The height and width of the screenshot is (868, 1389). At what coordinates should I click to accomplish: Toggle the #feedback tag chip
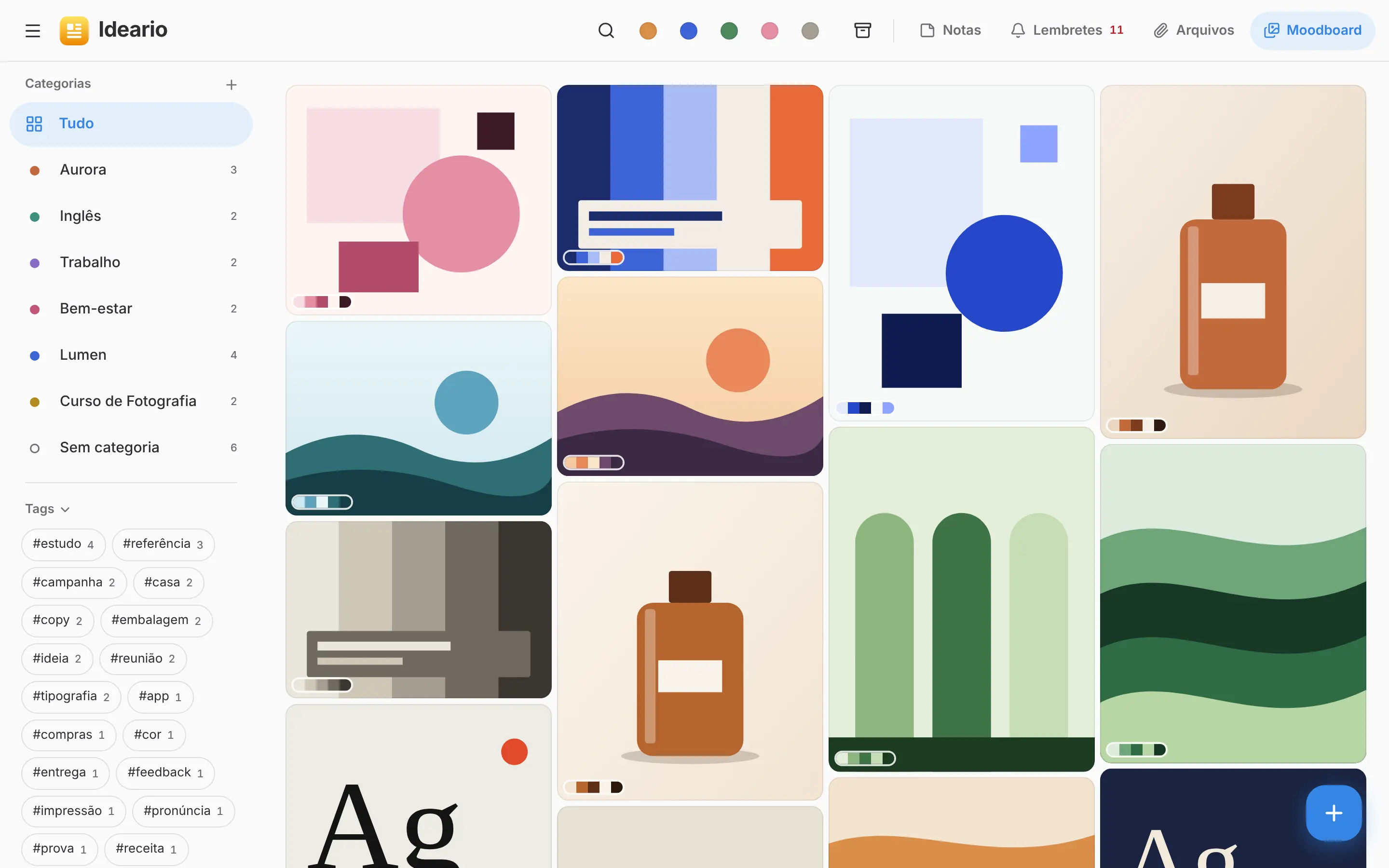165,773
